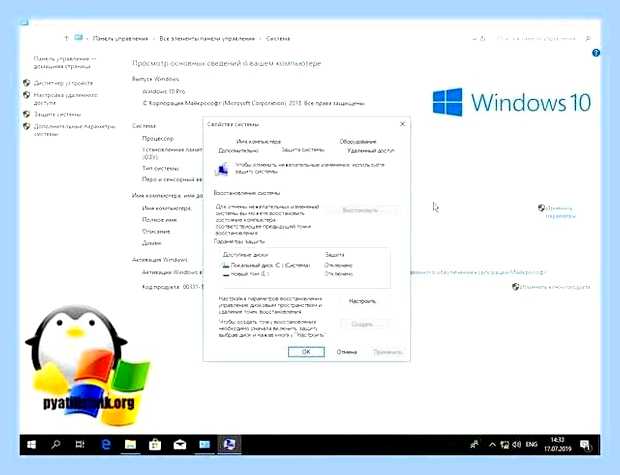The height and width of the screenshot is (475, 620).
Task: Click the disabled Создать button
Action: click(364, 324)
